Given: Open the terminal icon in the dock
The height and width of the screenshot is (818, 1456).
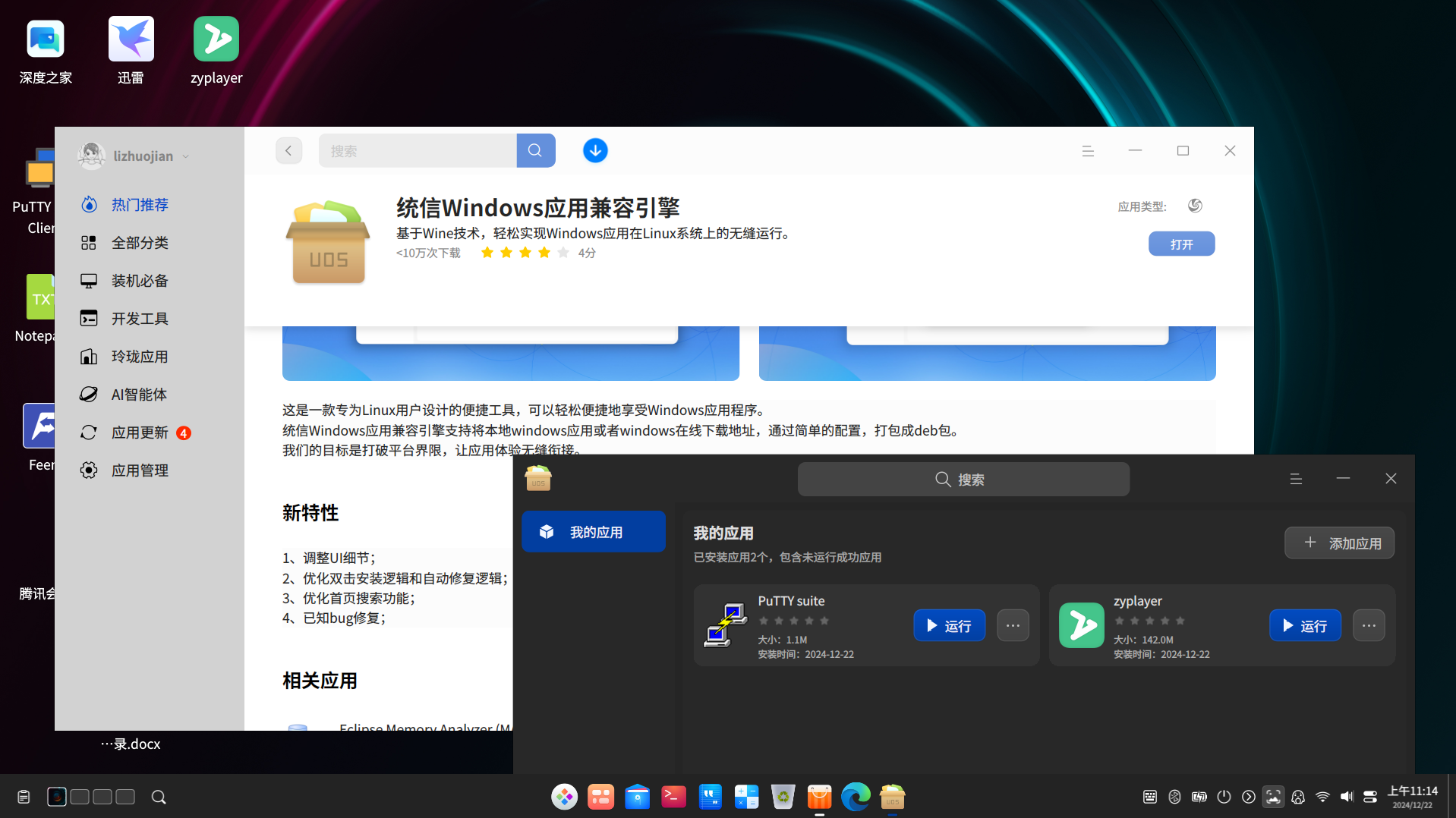Looking at the screenshot, I should [x=673, y=797].
